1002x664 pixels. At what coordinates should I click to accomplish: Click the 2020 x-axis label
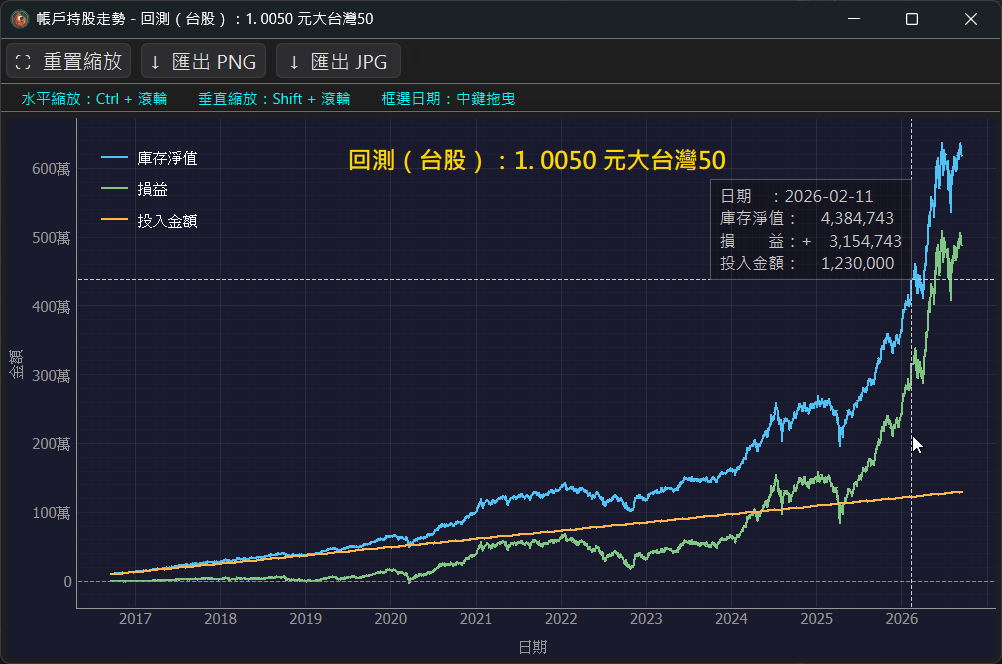click(390, 619)
